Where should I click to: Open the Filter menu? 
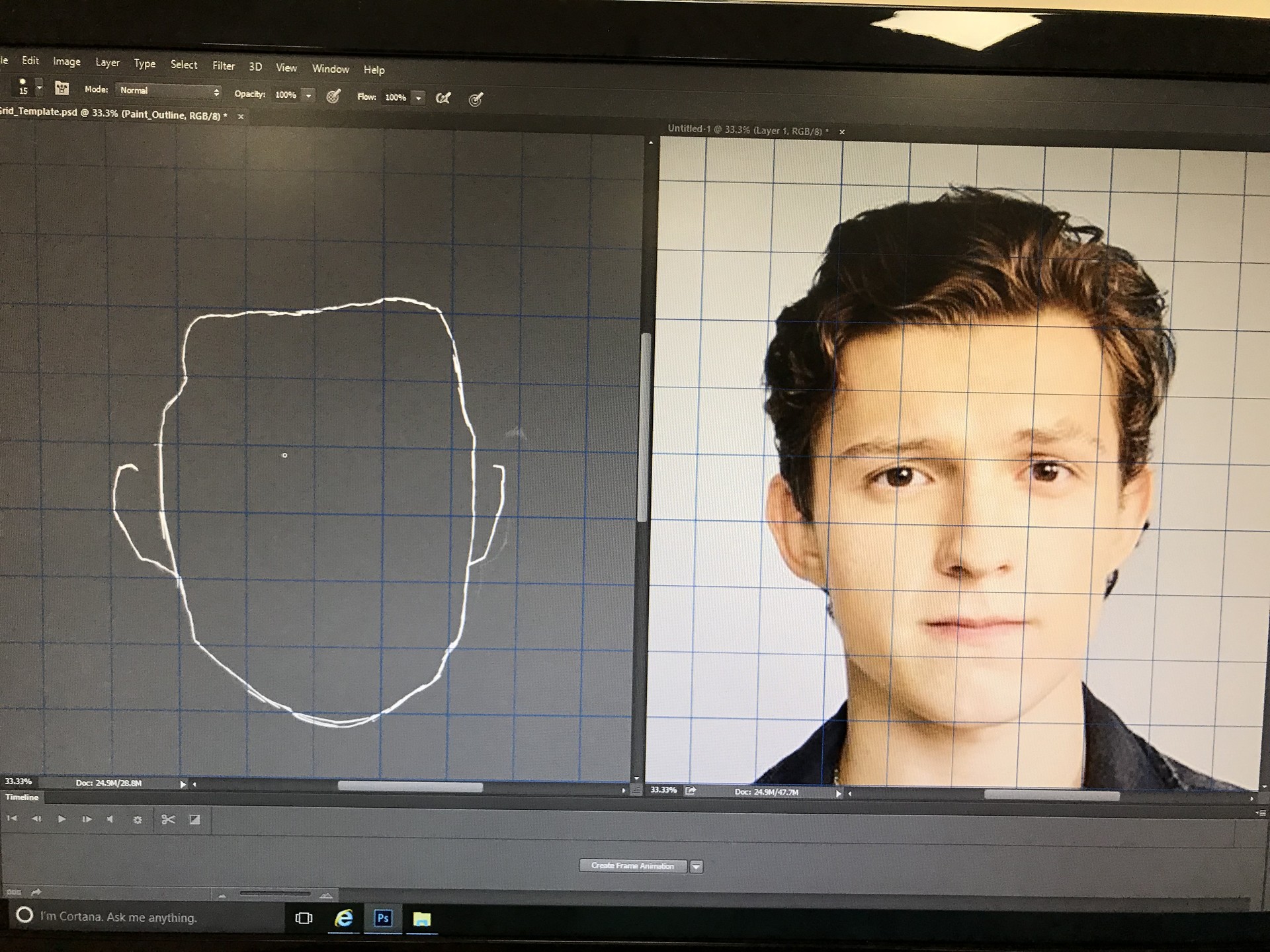point(224,65)
